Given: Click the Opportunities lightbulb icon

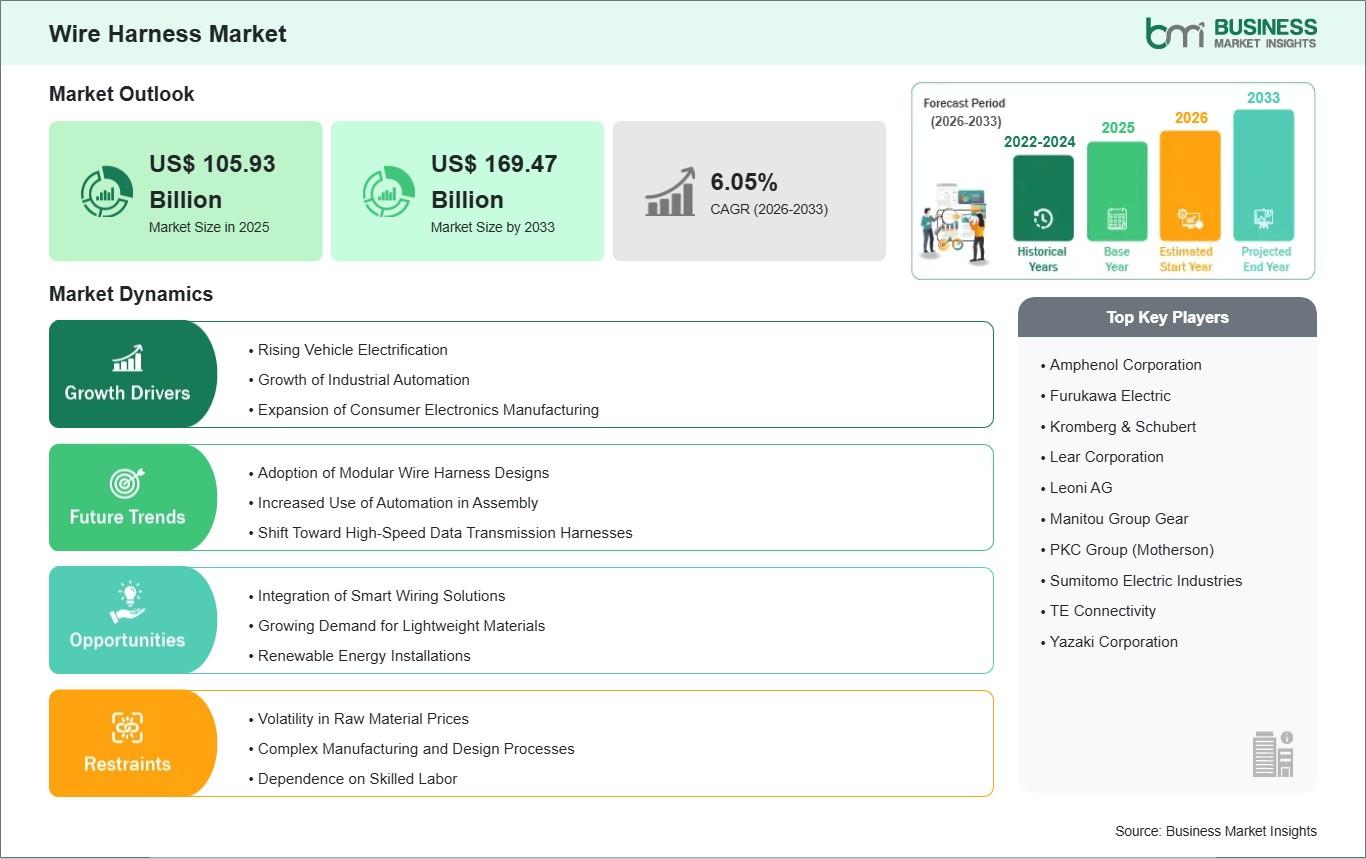Looking at the screenshot, I should (x=127, y=603).
